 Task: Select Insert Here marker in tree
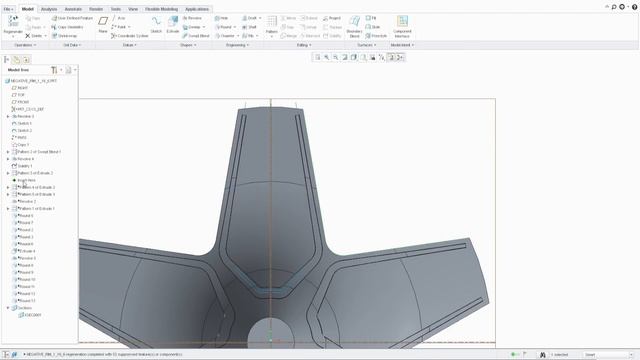click(x=24, y=180)
